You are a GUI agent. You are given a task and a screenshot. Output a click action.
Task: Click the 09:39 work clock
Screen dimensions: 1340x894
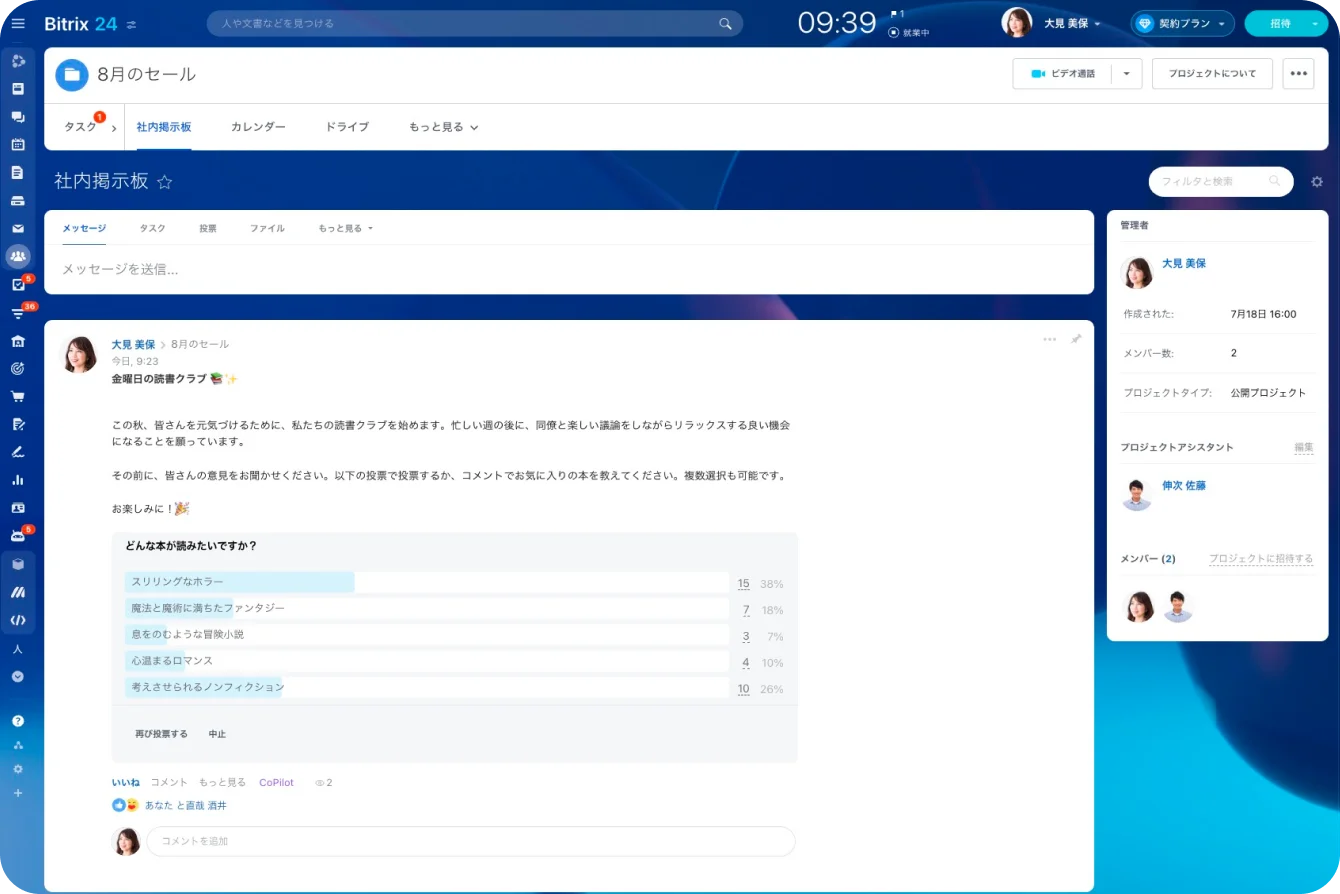[837, 23]
